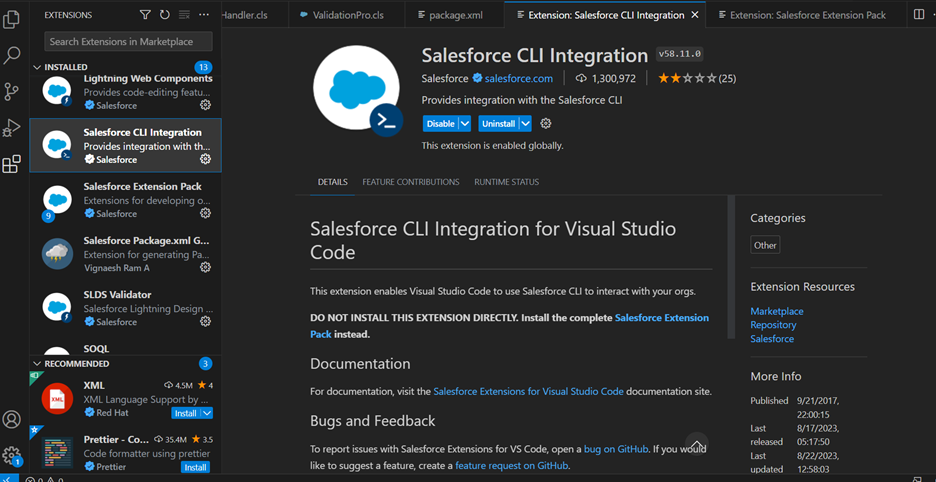
Task: Open the Disable dropdown arrow
Action: click(465, 124)
